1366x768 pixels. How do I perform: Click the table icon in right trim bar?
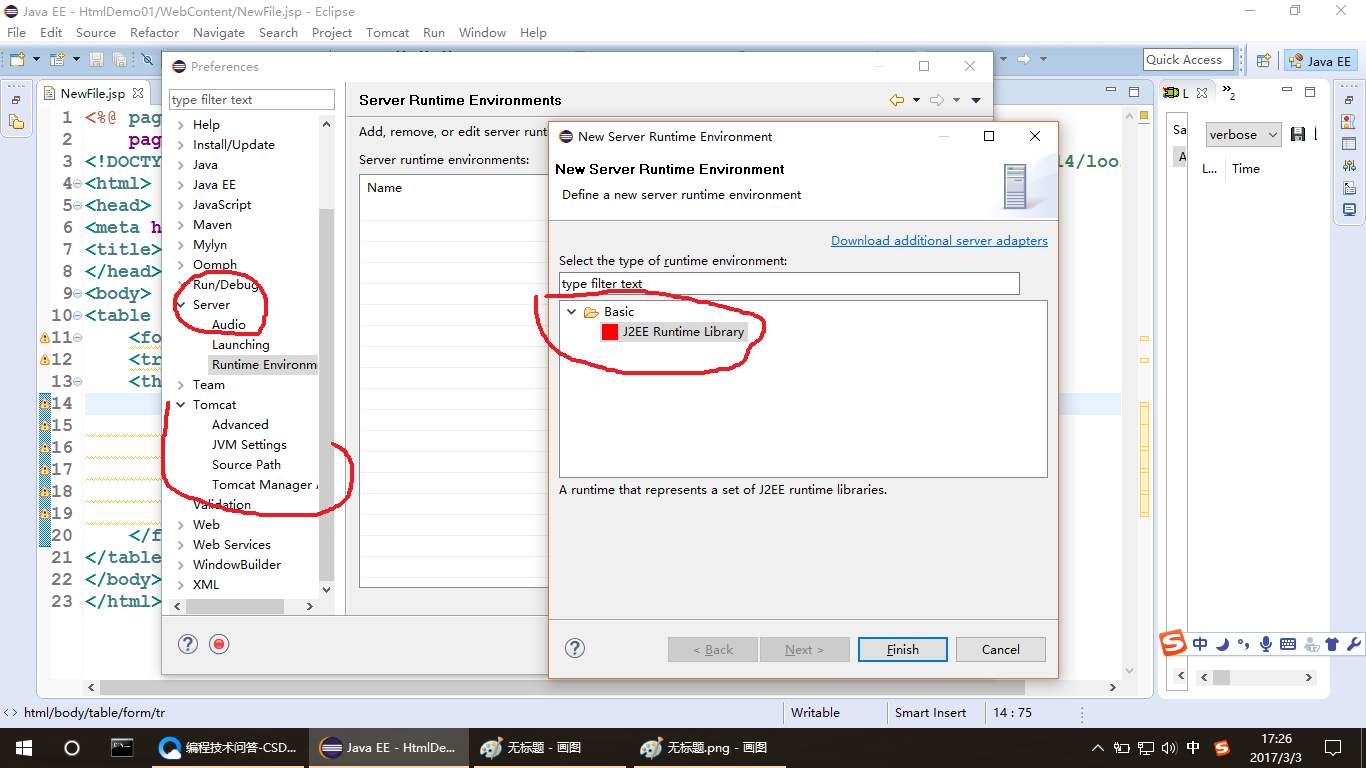point(1350,144)
